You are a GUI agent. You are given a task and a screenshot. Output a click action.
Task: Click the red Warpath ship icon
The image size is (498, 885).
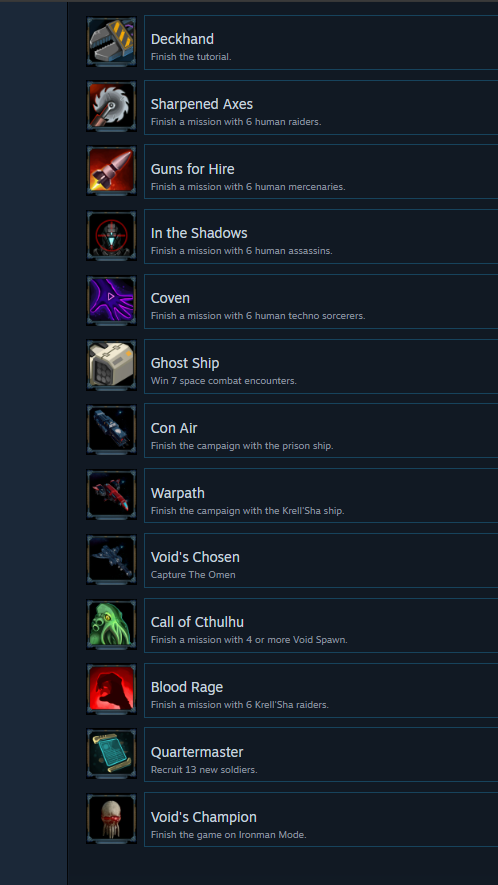tap(111, 496)
